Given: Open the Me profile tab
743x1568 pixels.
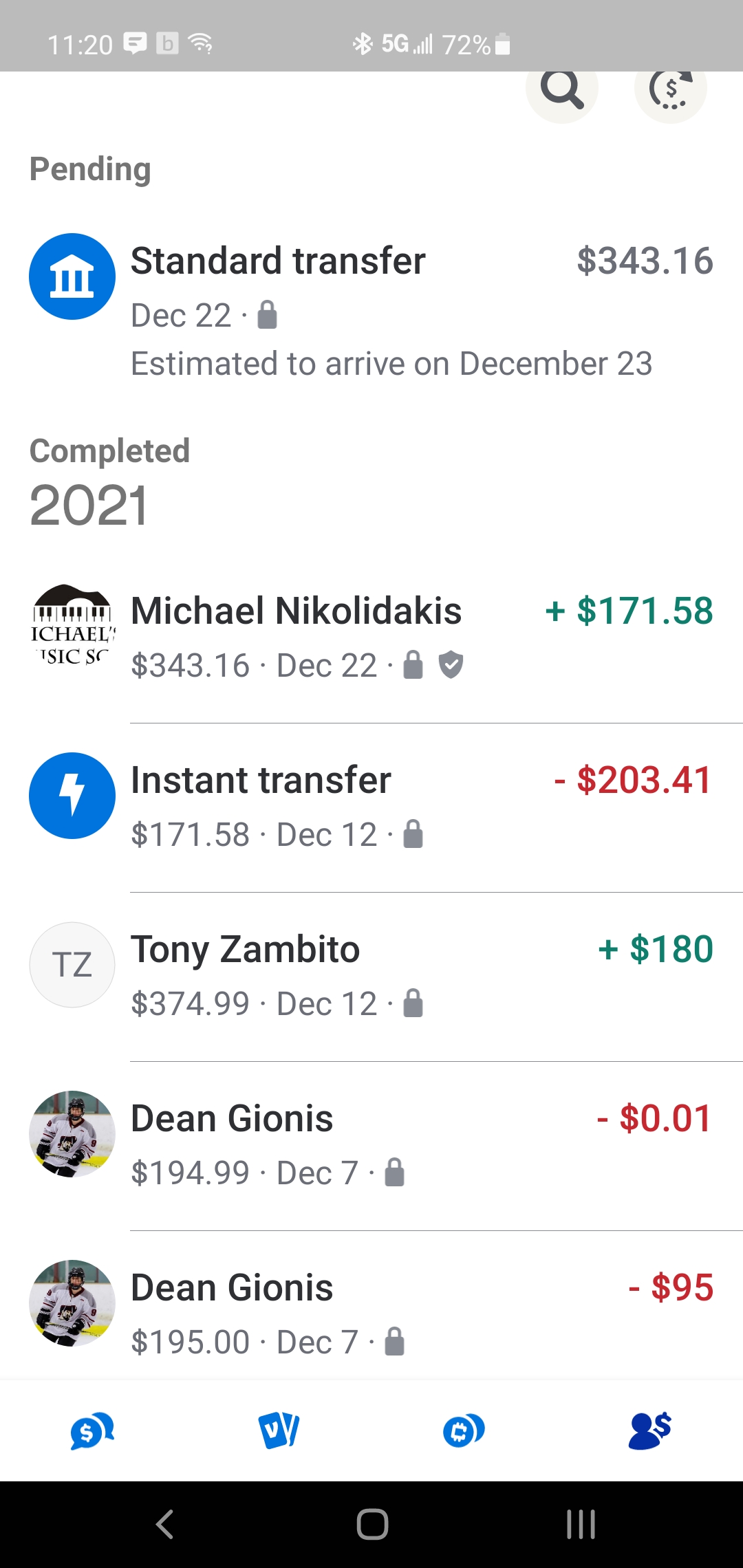Looking at the screenshot, I should tap(649, 1430).
